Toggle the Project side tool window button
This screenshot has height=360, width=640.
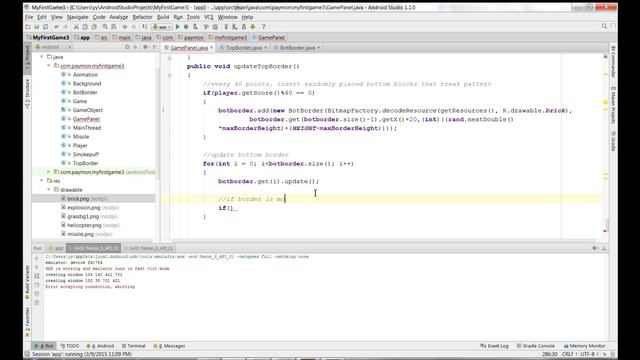(x=27, y=57)
